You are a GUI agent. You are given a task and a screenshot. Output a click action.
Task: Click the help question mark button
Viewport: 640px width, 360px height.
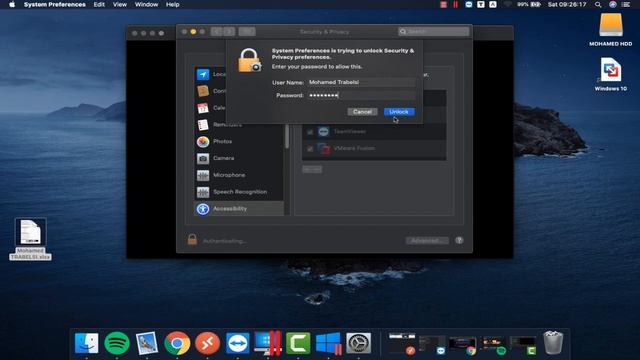click(459, 240)
